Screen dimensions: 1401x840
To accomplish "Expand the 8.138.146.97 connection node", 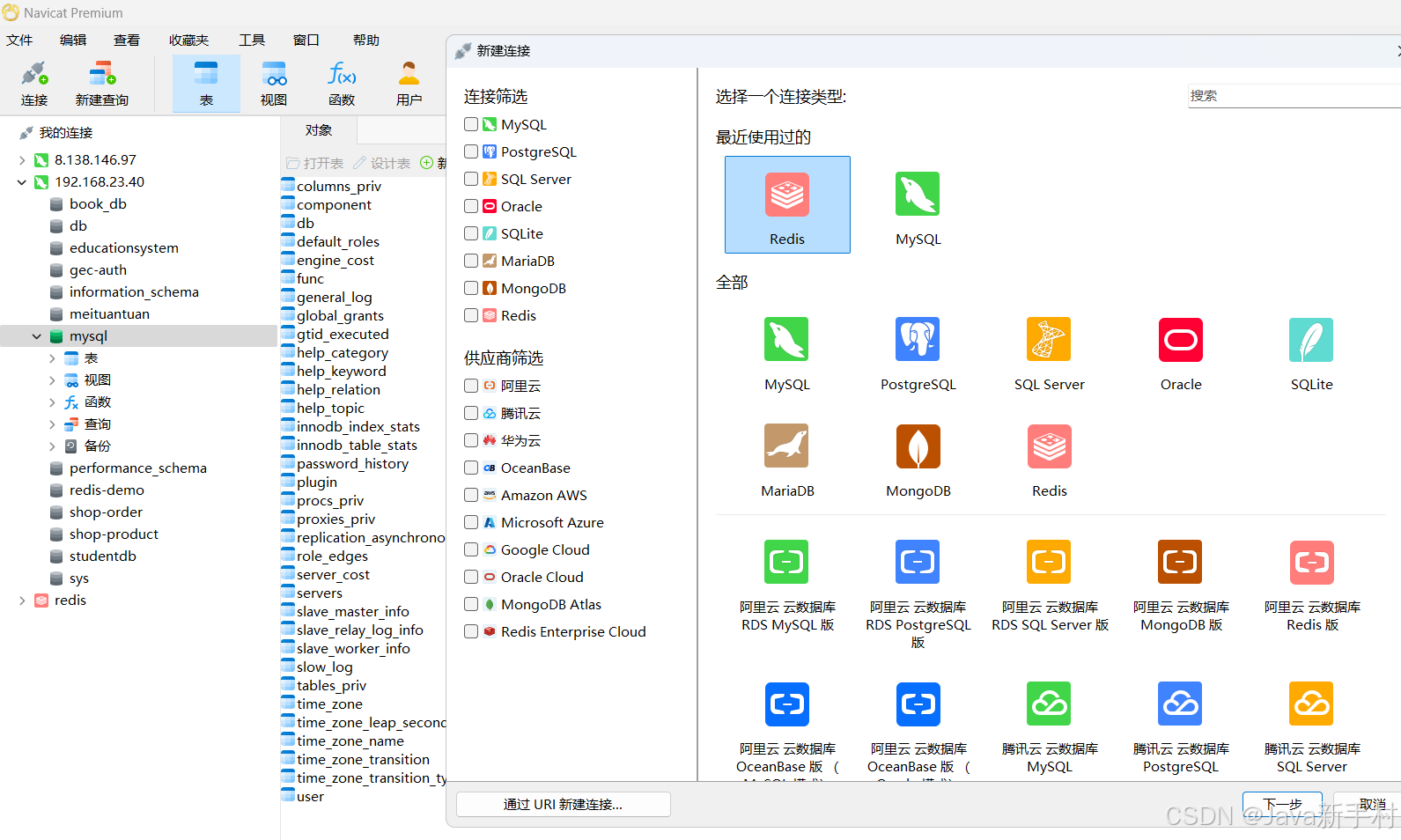I will coord(22,160).
